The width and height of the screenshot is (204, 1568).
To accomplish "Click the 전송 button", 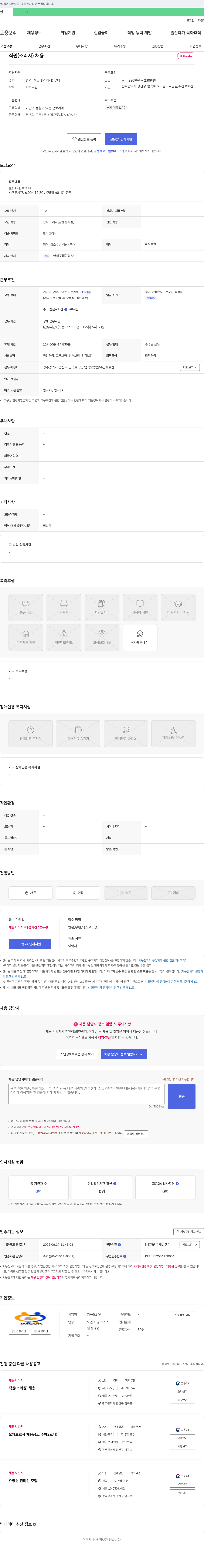I will tap(181, 1096).
